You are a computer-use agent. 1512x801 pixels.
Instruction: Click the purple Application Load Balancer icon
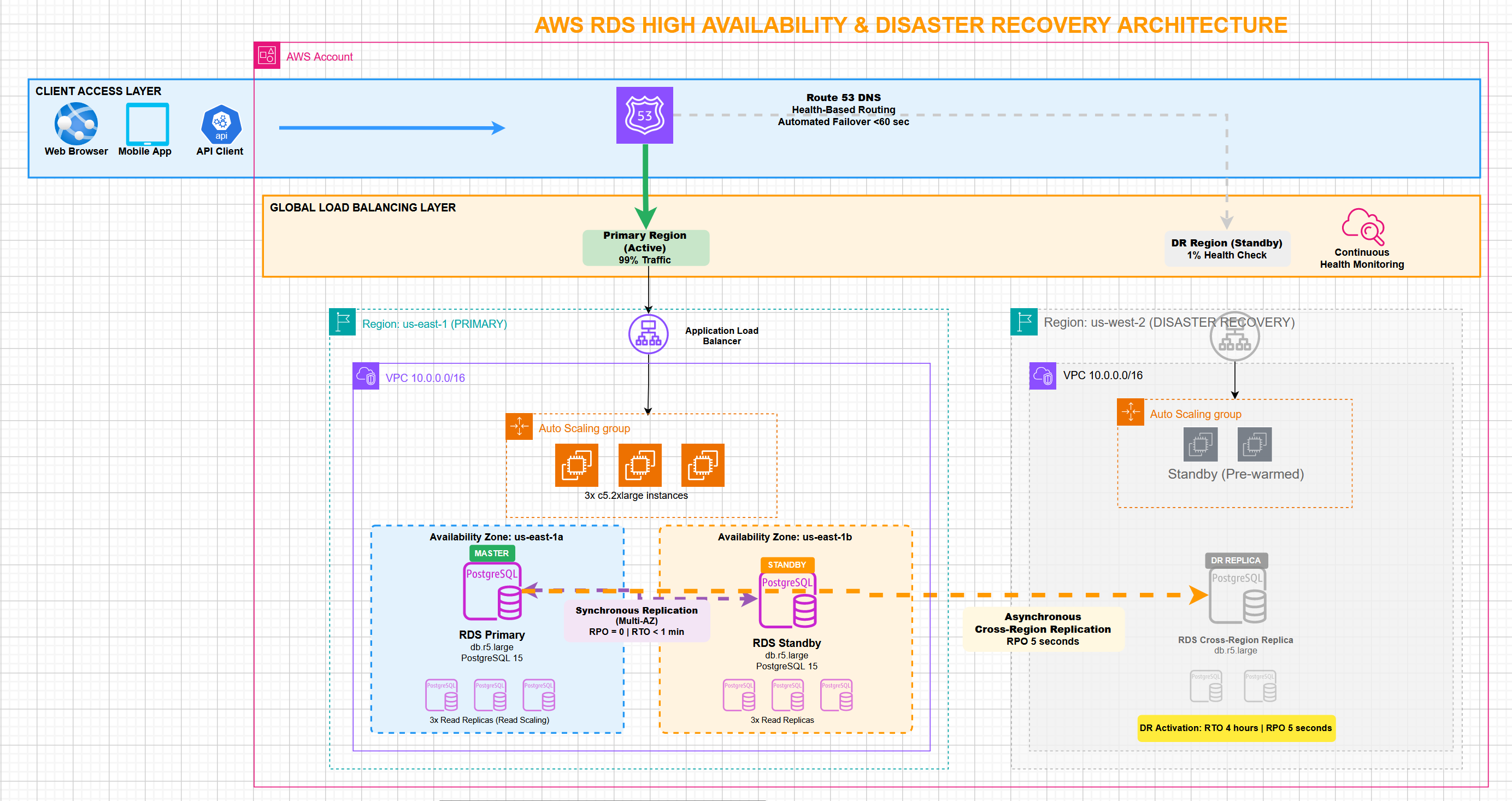[649, 334]
